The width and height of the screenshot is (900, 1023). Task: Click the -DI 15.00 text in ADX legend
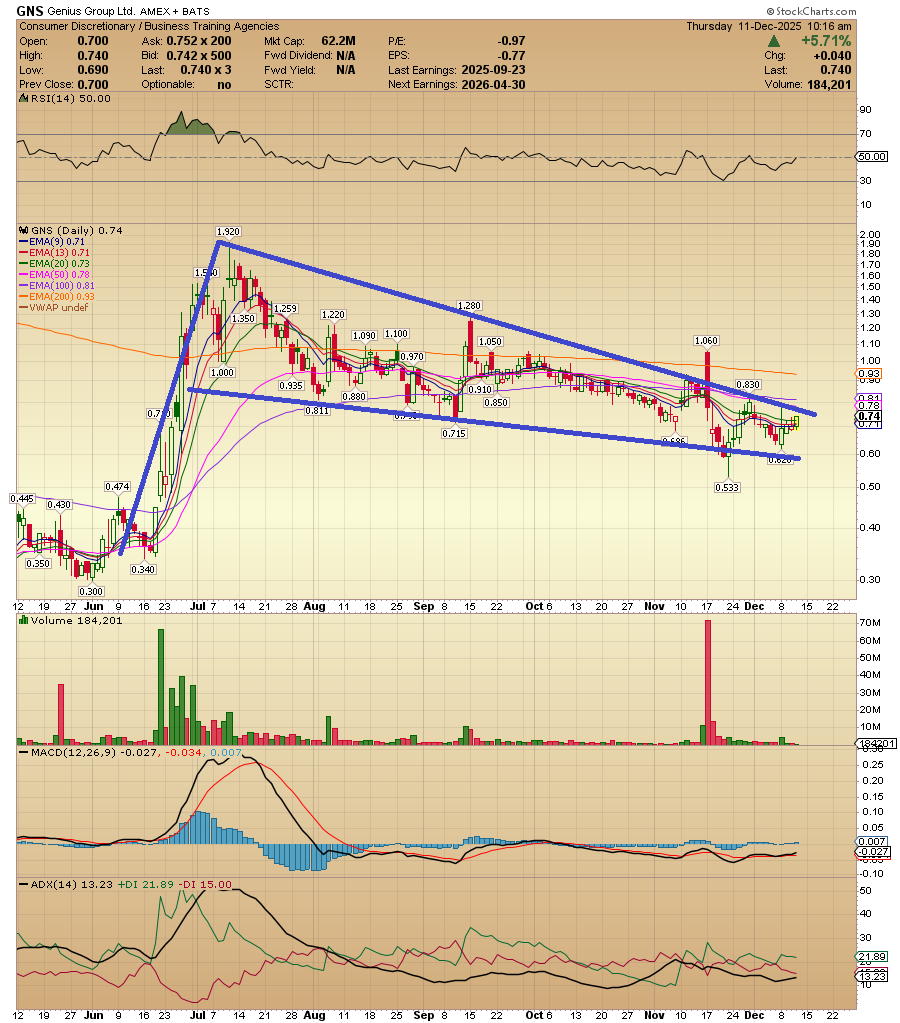205,885
